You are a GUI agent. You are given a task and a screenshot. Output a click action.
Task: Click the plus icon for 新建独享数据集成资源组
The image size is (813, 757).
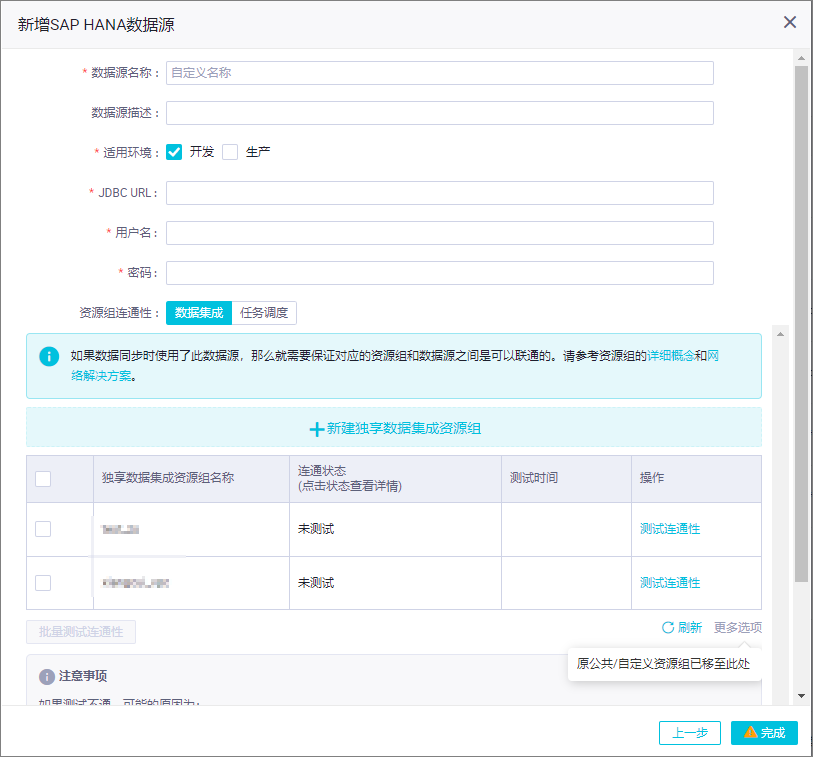click(x=316, y=429)
